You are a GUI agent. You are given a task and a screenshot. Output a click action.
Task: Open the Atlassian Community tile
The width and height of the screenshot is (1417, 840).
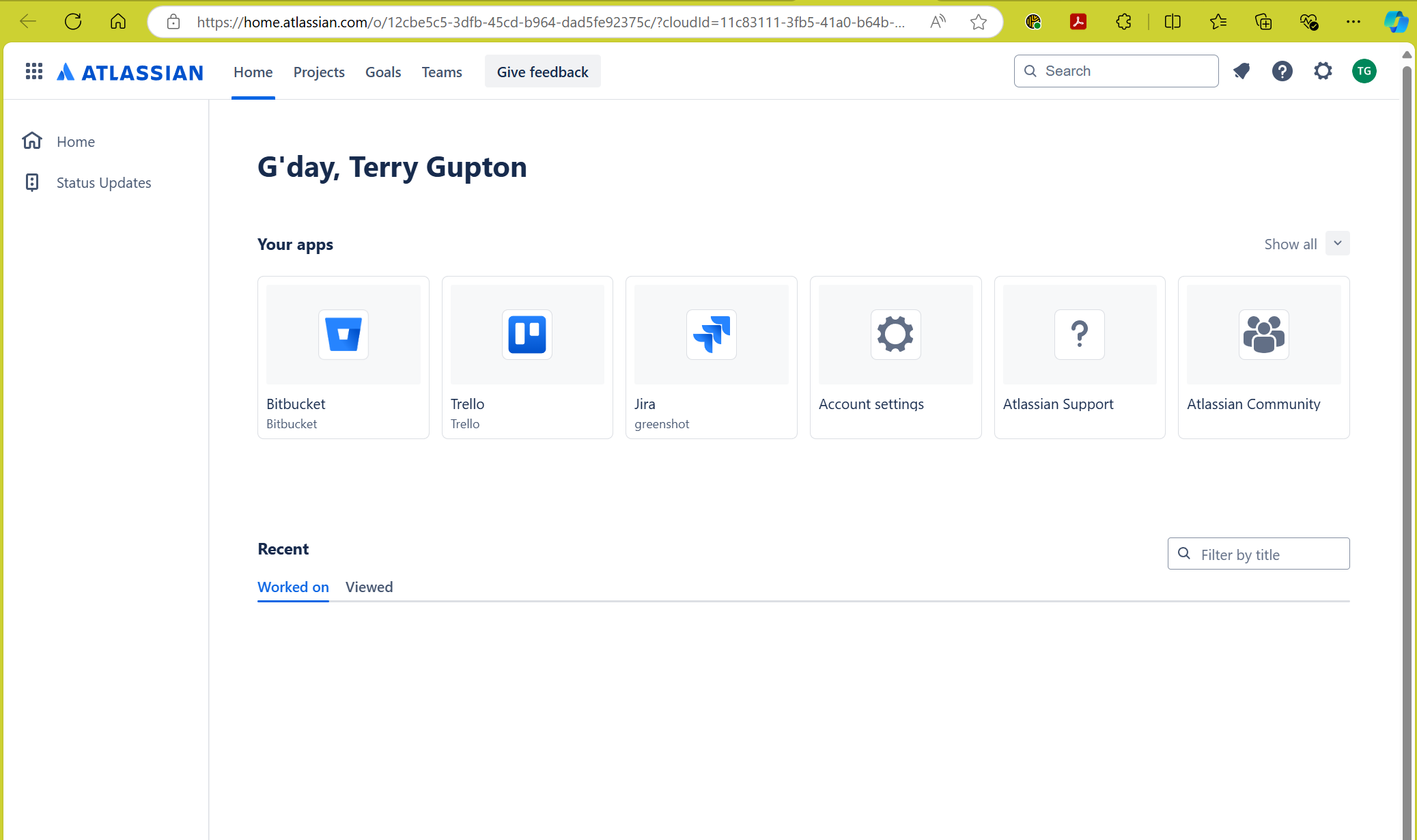(x=1264, y=357)
